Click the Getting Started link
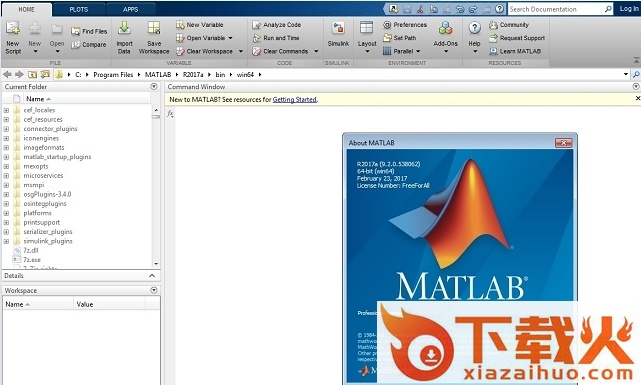The image size is (641, 385). coord(294,99)
